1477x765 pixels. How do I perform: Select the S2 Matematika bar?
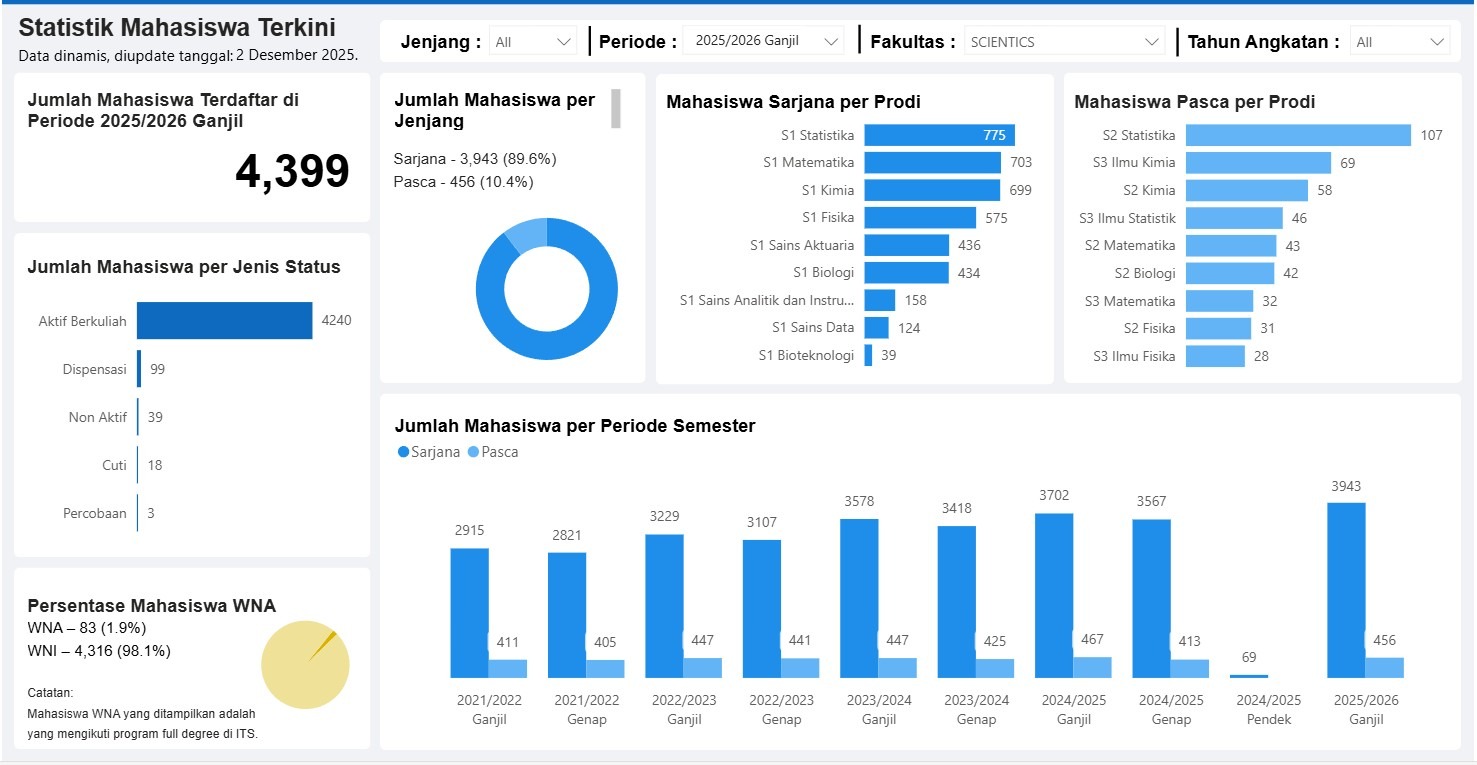(x=1231, y=246)
